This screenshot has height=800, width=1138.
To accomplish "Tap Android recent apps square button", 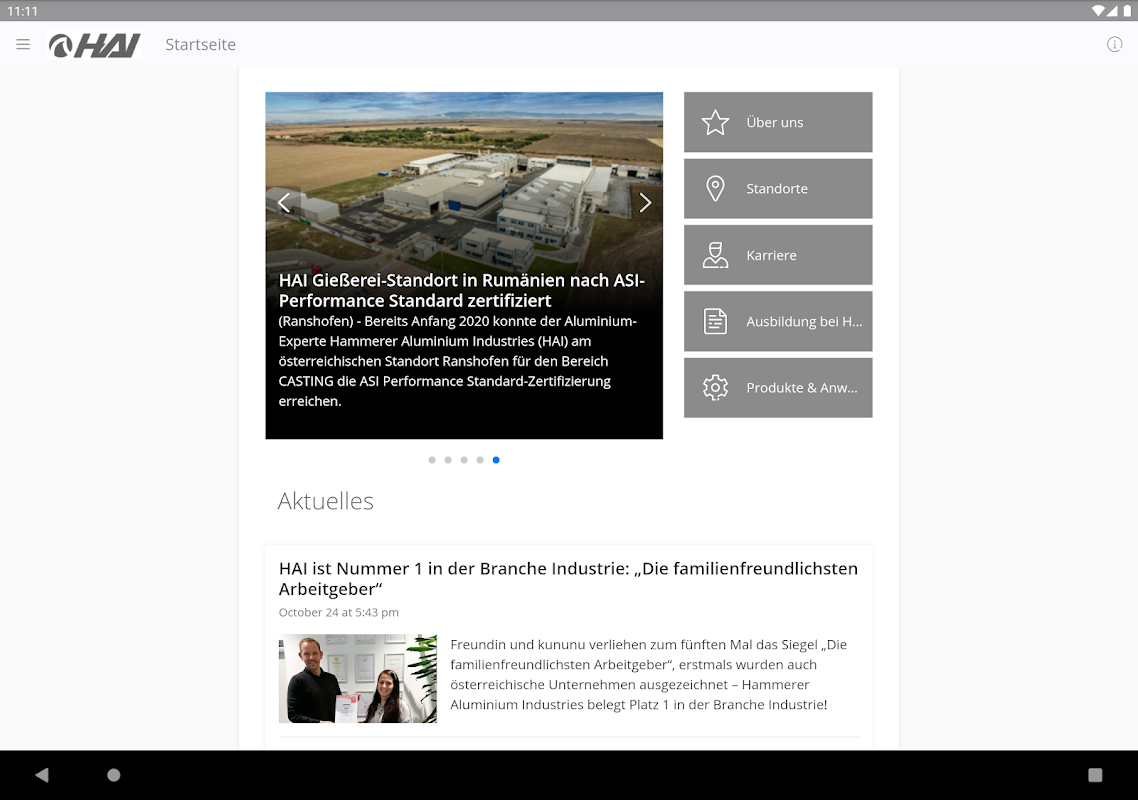I will [x=1095, y=775].
